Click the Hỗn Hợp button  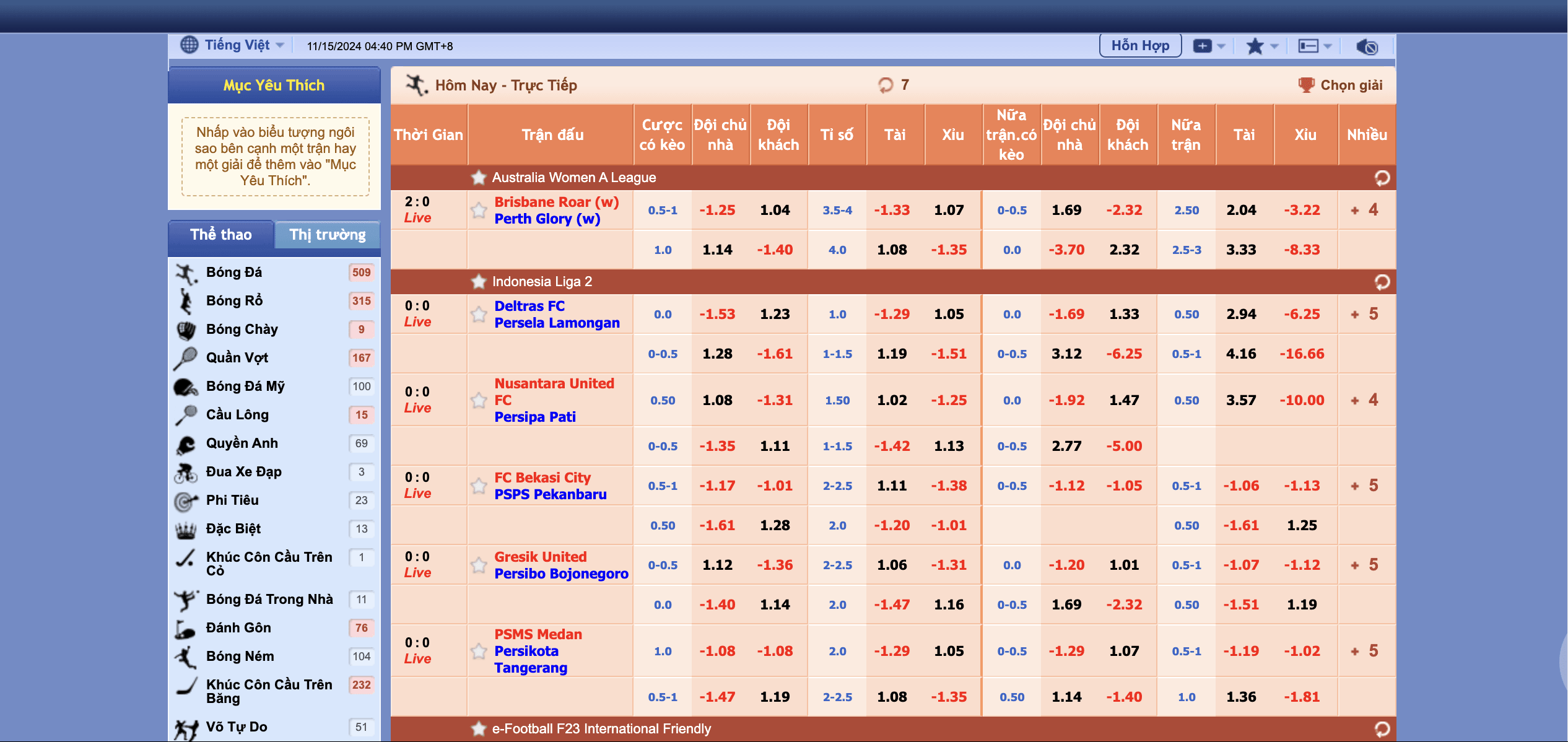[1140, 46]
